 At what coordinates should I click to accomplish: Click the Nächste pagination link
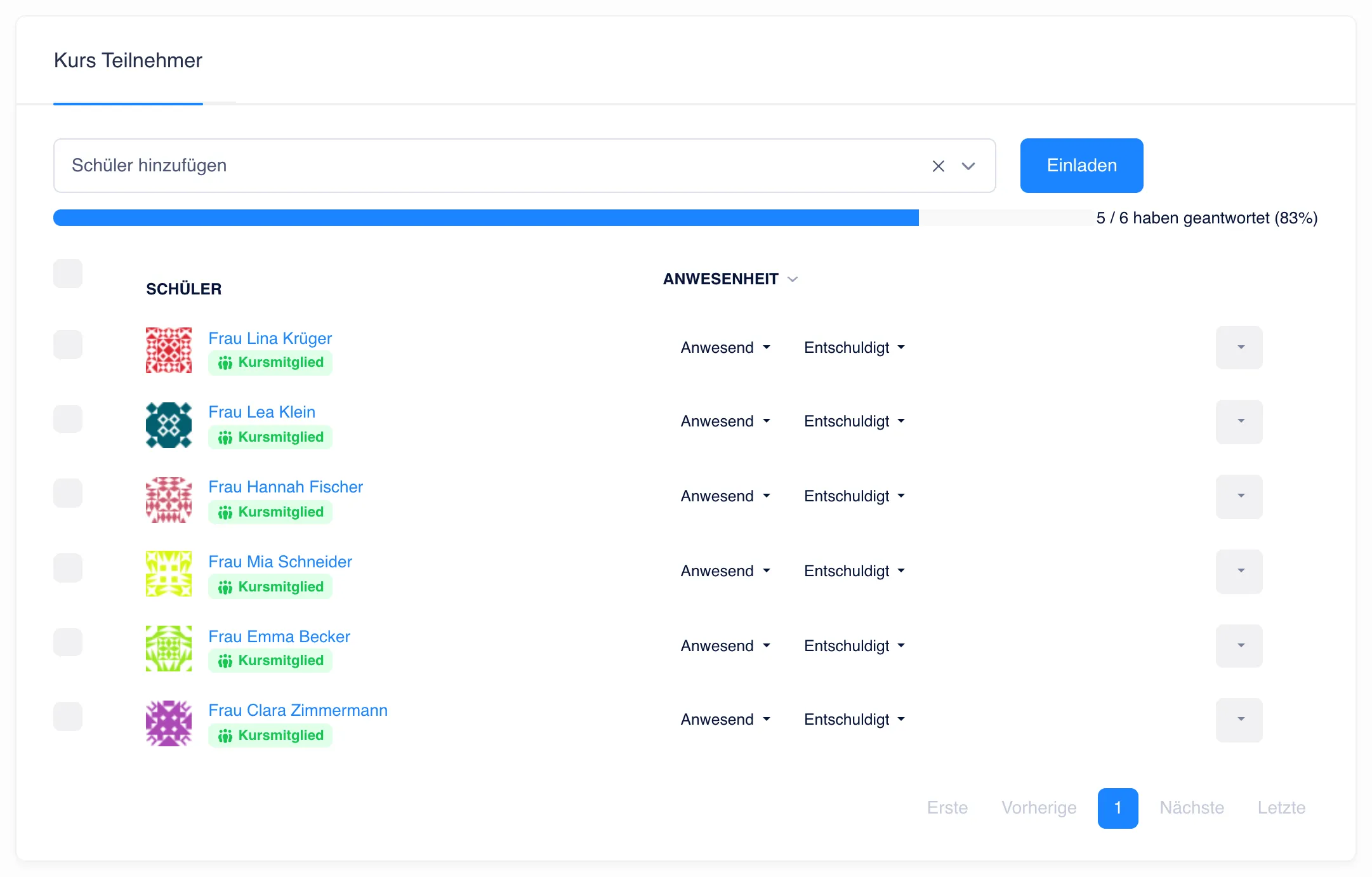(x=1192, y=808)
